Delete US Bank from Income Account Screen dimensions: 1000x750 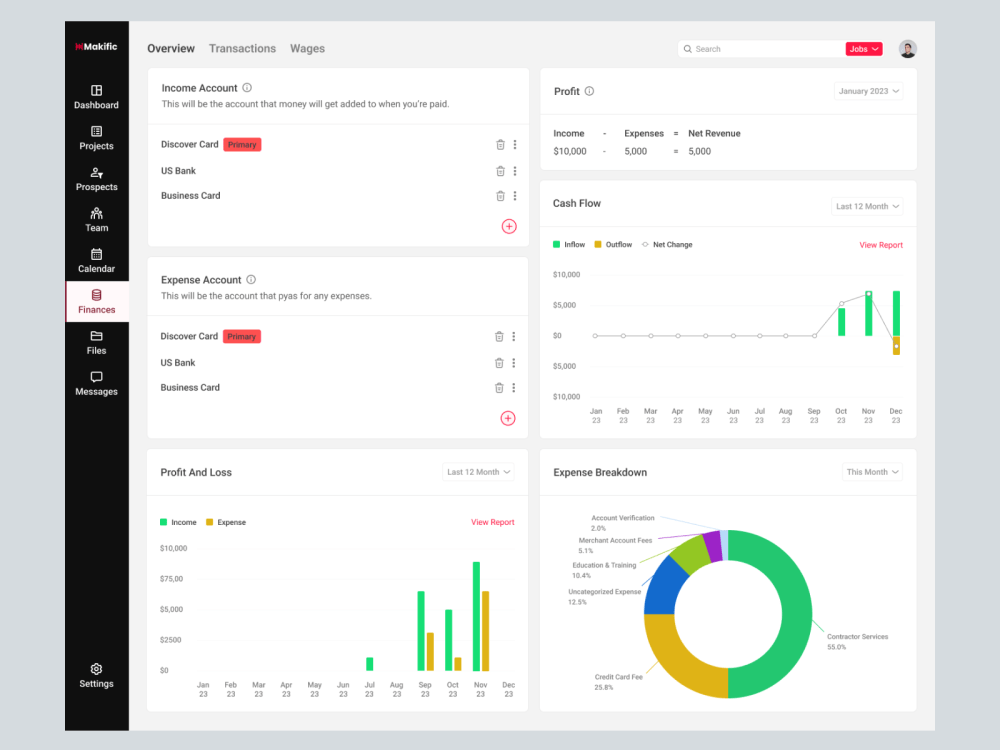click(500, 171)
